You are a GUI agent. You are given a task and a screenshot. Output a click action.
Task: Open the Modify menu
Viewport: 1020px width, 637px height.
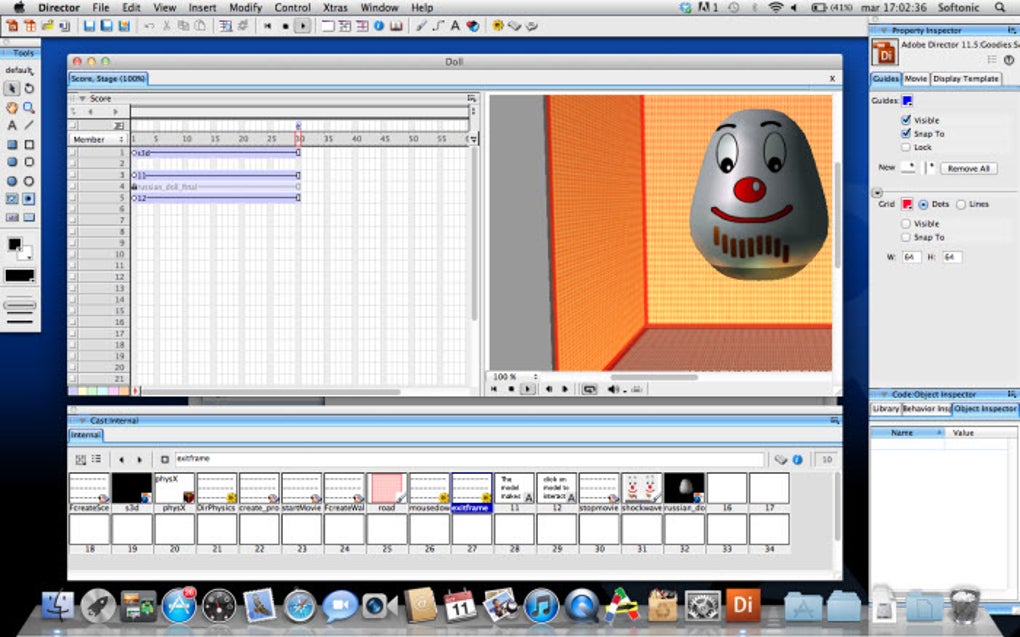click(245, 7)
